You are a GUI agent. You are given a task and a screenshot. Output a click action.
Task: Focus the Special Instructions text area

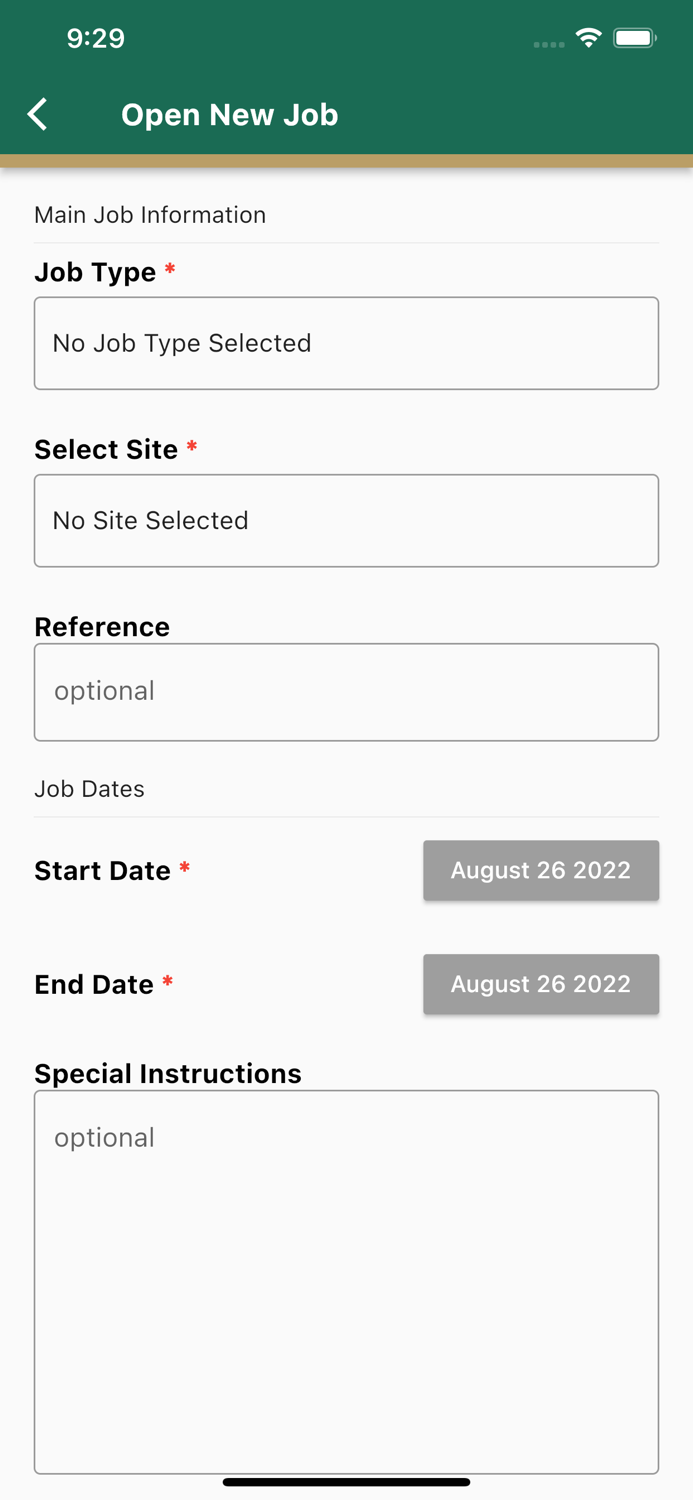346,1282
